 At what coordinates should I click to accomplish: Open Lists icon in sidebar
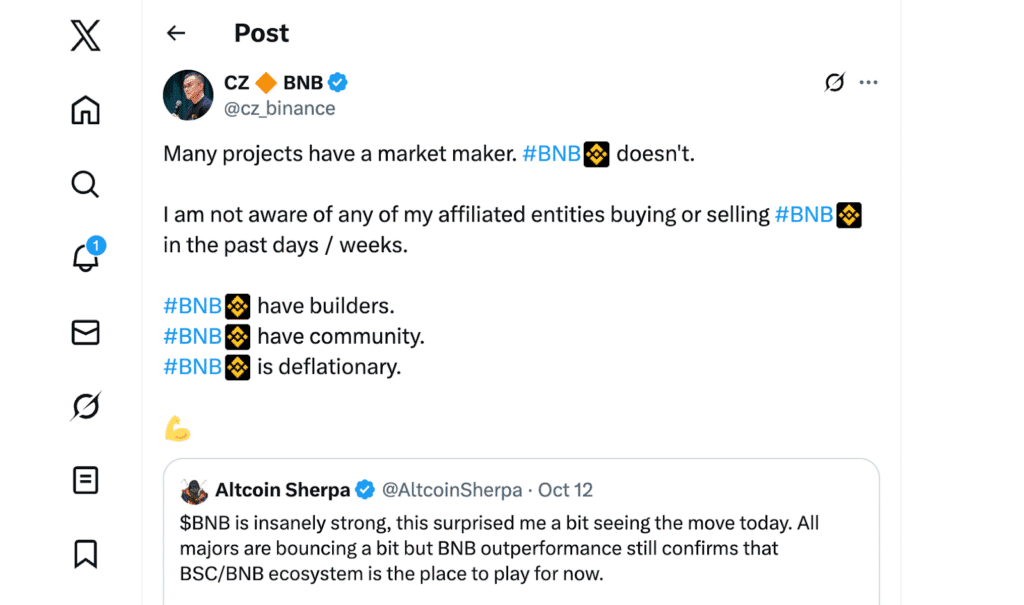coord(85,480)
